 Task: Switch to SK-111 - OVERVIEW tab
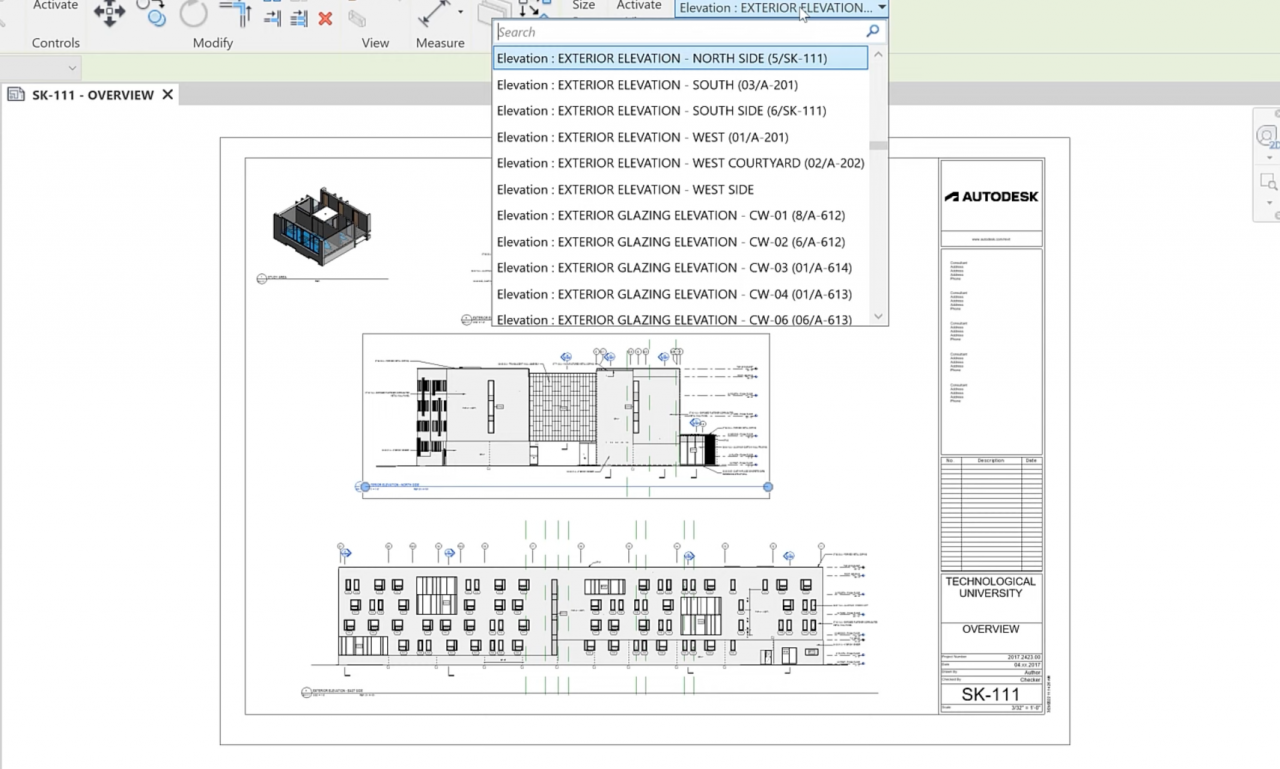pyautogui.click(x=92, y=95)
